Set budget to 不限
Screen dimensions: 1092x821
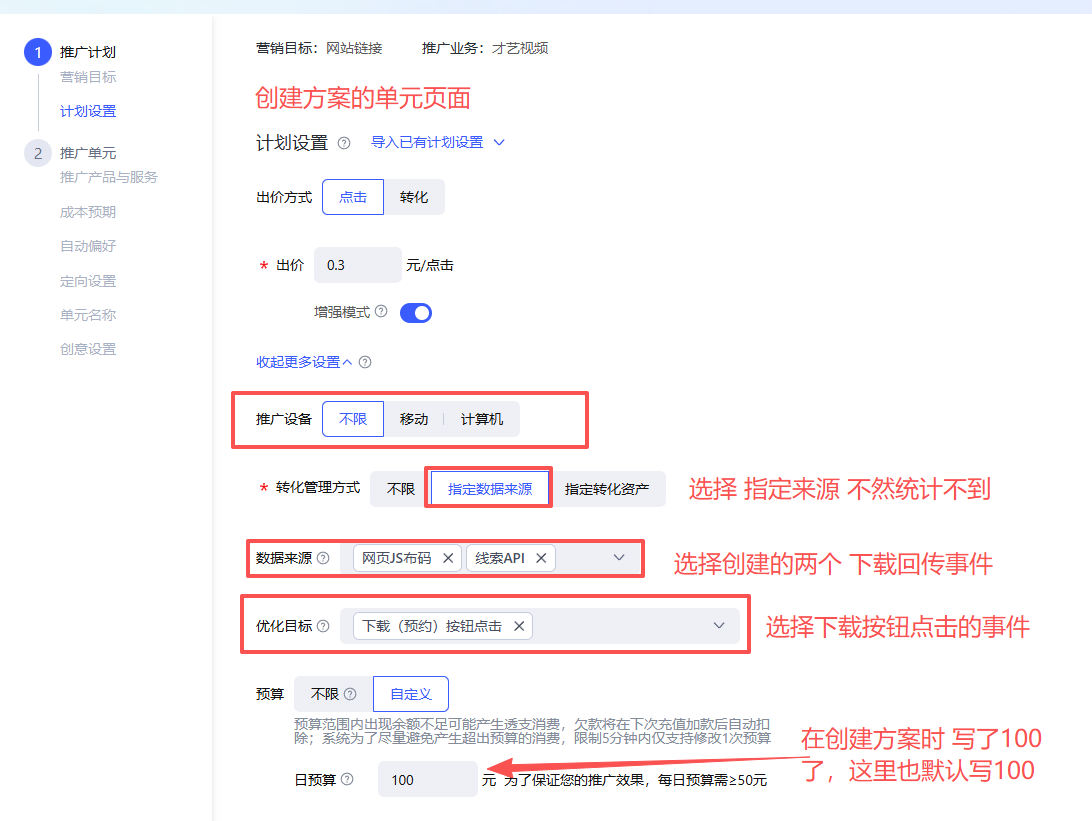tap(334, 694)
